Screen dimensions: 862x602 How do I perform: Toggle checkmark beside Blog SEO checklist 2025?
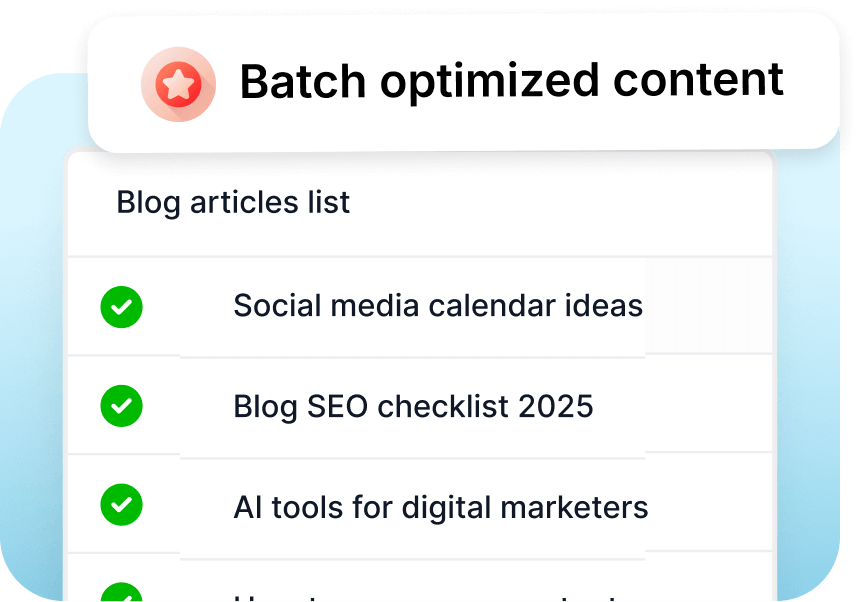(122, 407)
